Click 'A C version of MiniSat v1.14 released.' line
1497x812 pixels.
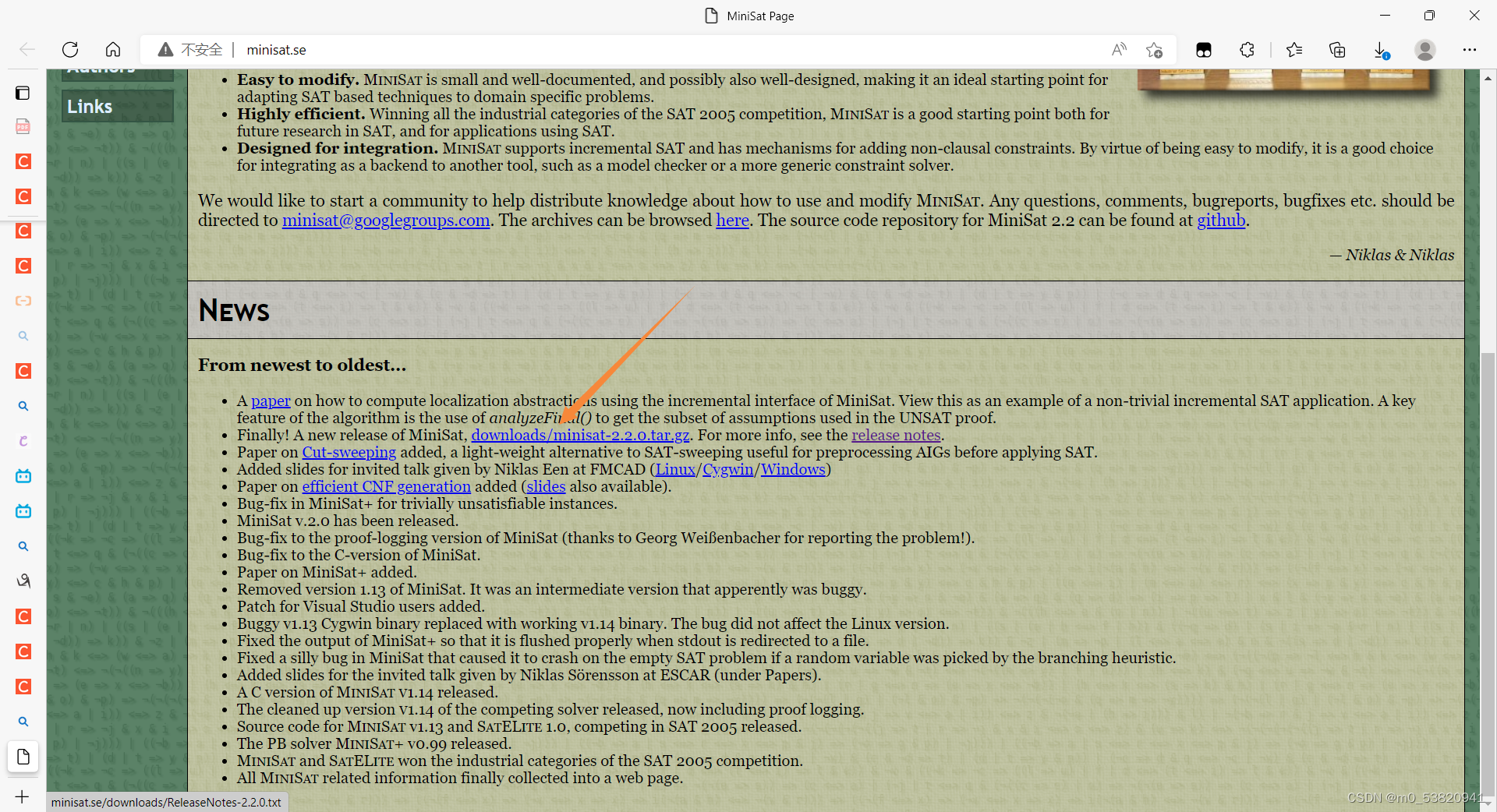click(x=367, y=692)
